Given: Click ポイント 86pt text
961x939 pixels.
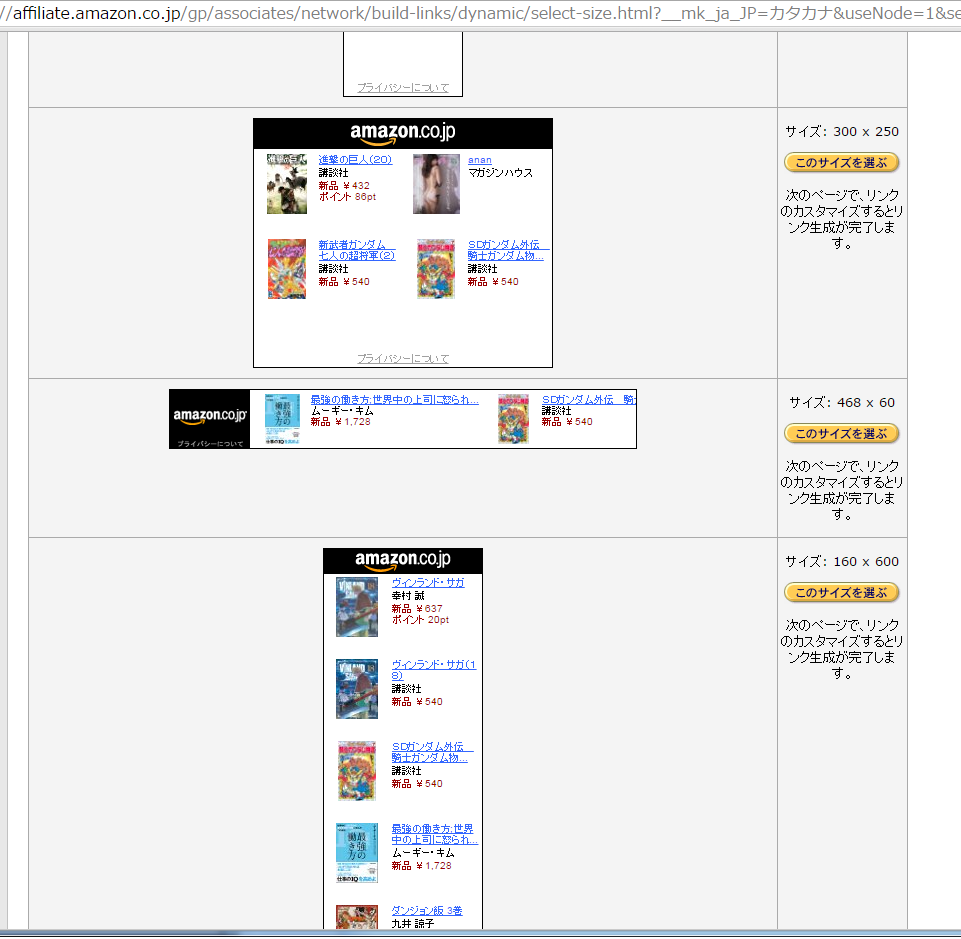Looking at the screenshot, I should point(347,197).
